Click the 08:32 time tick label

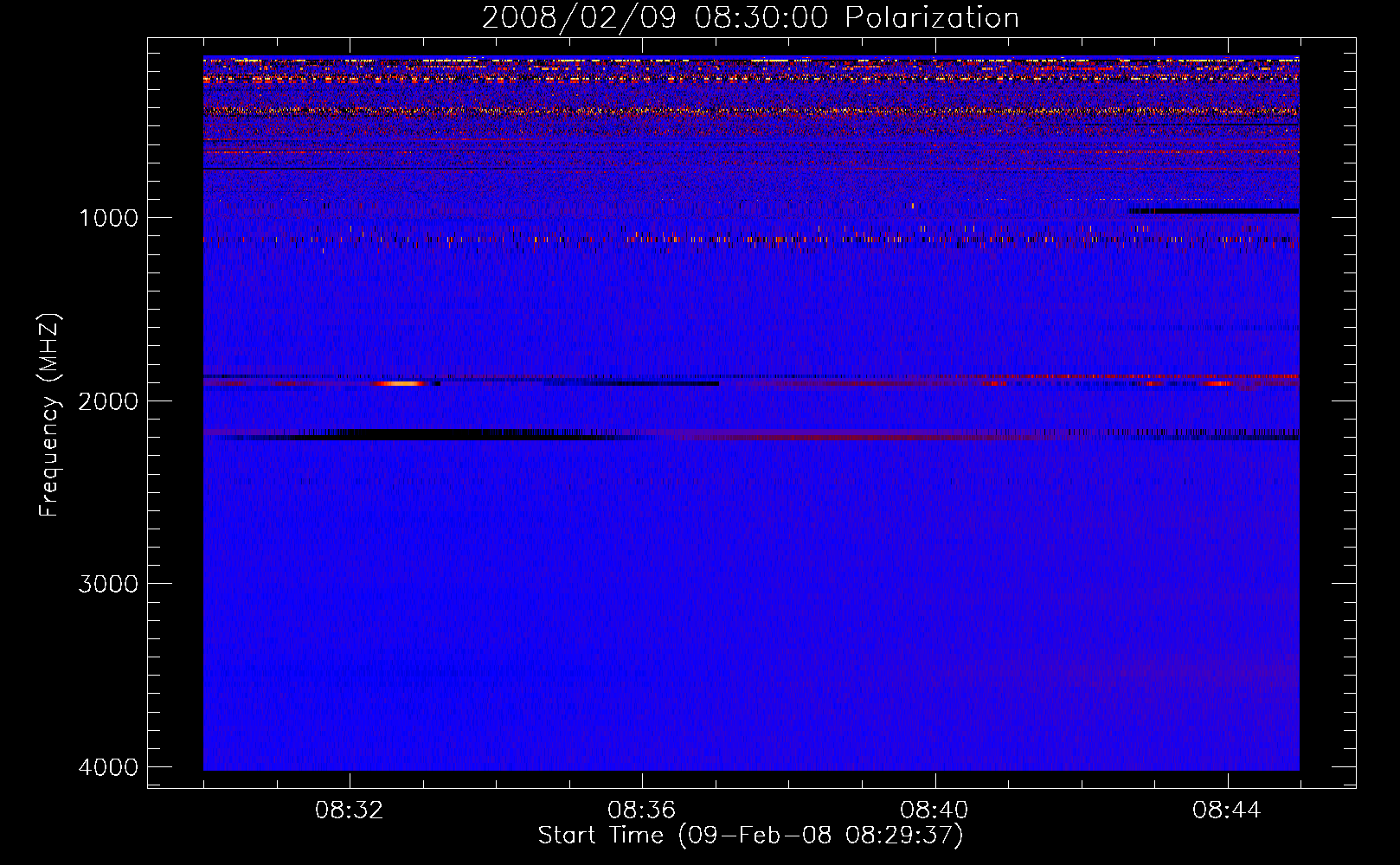(350, 811)
